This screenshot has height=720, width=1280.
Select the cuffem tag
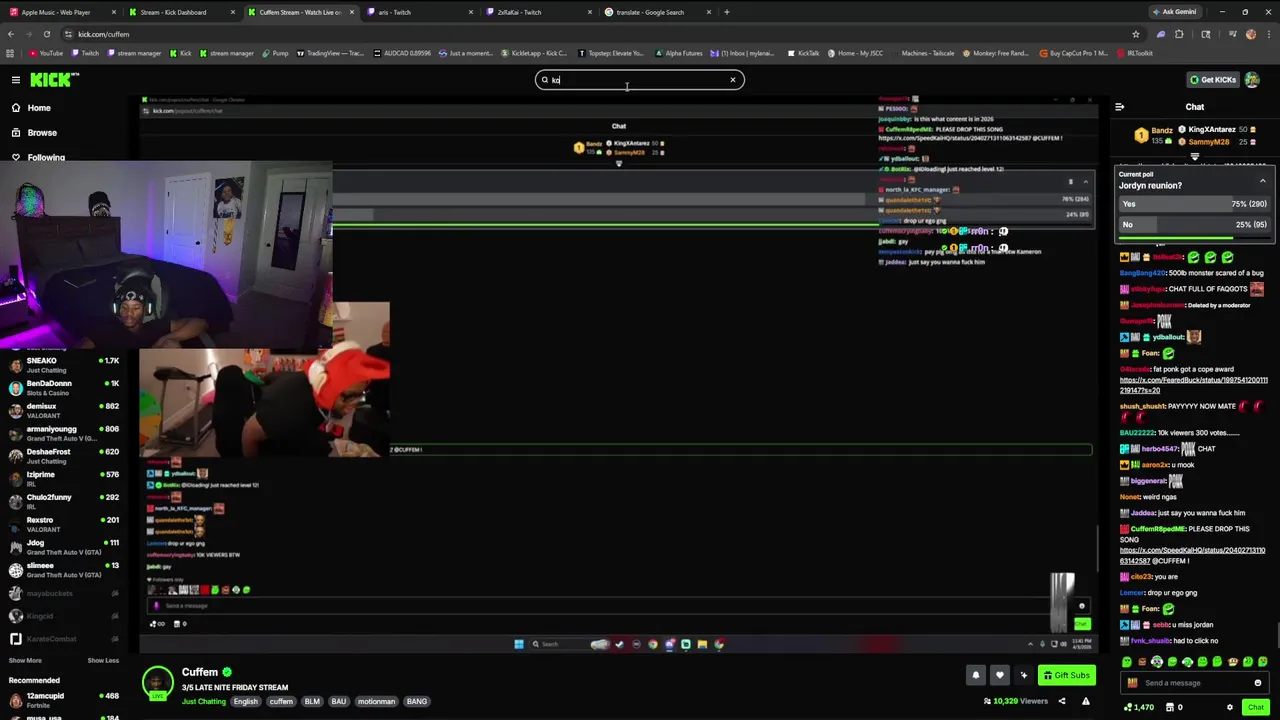(x=281, y=702)
